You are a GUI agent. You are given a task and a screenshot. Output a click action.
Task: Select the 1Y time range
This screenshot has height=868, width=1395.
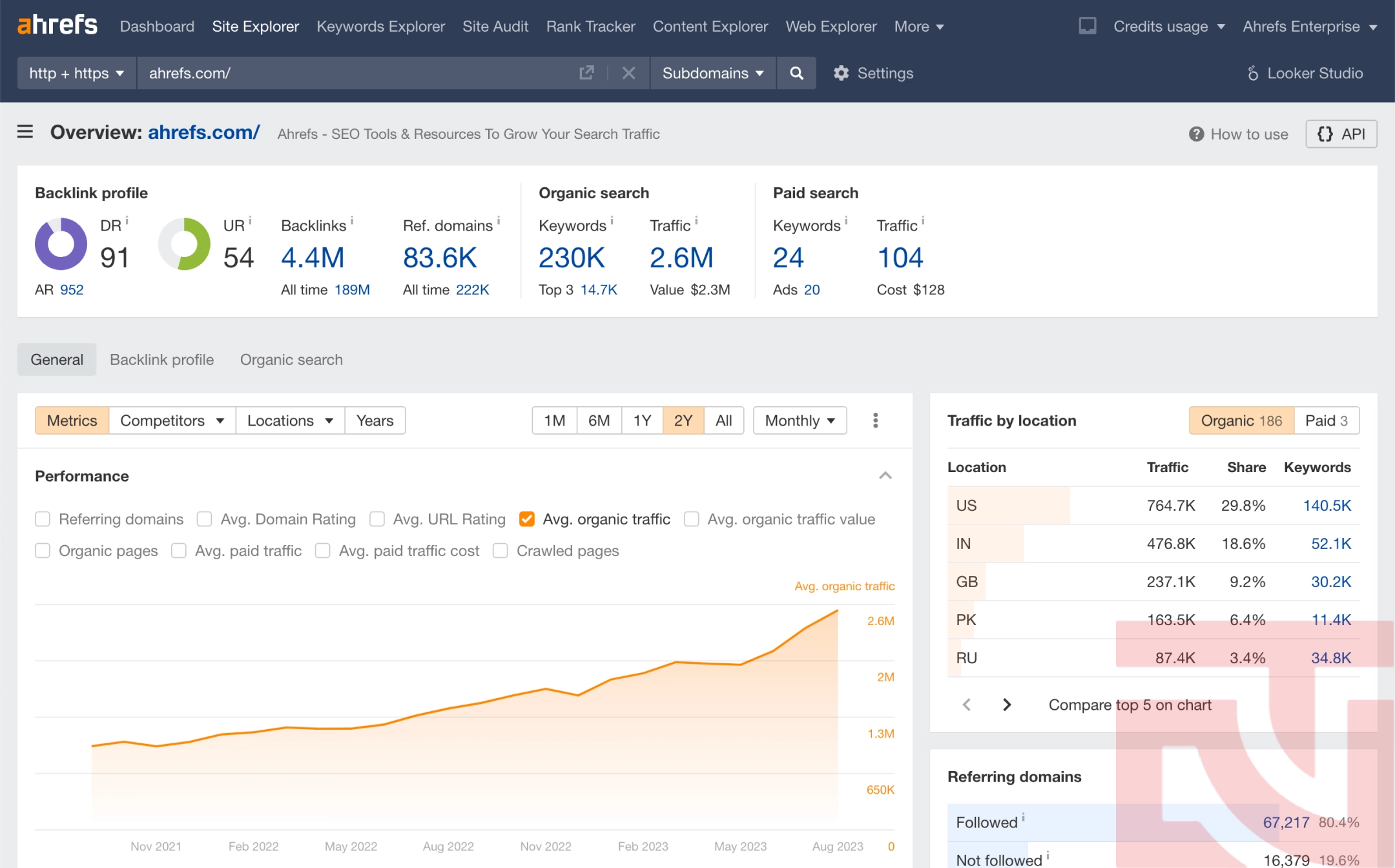click(642, 420)
